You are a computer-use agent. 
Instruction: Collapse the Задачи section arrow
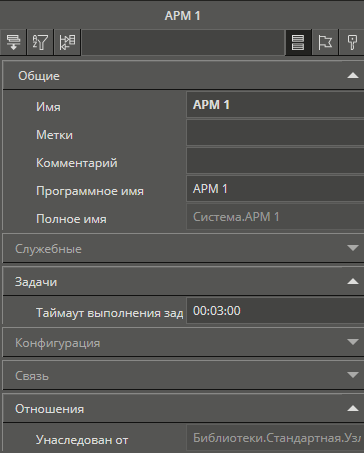pos(353,282)
